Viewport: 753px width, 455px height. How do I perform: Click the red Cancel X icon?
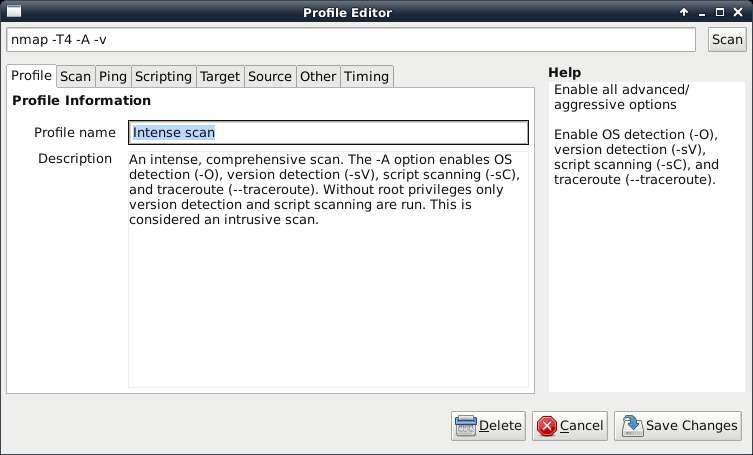547,426
